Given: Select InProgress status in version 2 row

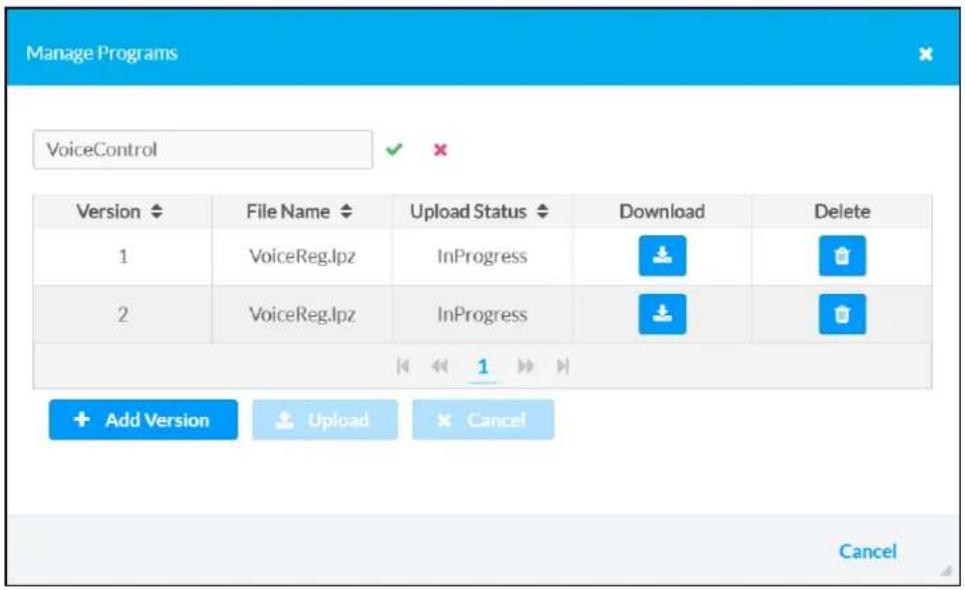Looking at the screenshot, I should click(x=482, y=315).
